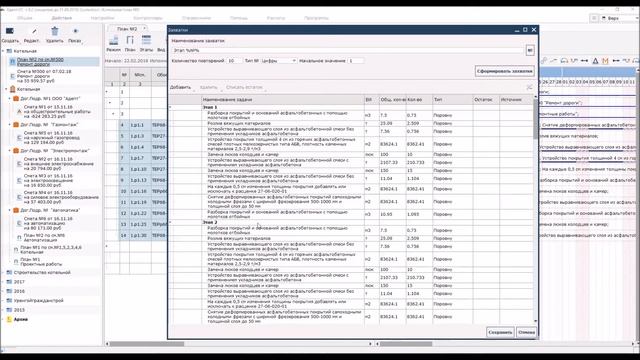Click row 4 cell 1.р1.1 in plan grid

(x=140, y=125)
